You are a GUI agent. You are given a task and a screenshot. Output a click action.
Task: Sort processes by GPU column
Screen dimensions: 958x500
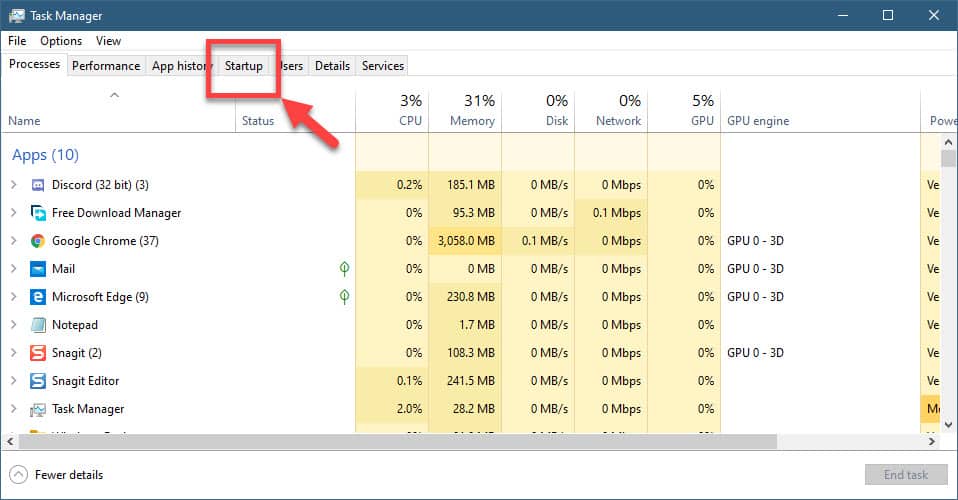point(684,111)
